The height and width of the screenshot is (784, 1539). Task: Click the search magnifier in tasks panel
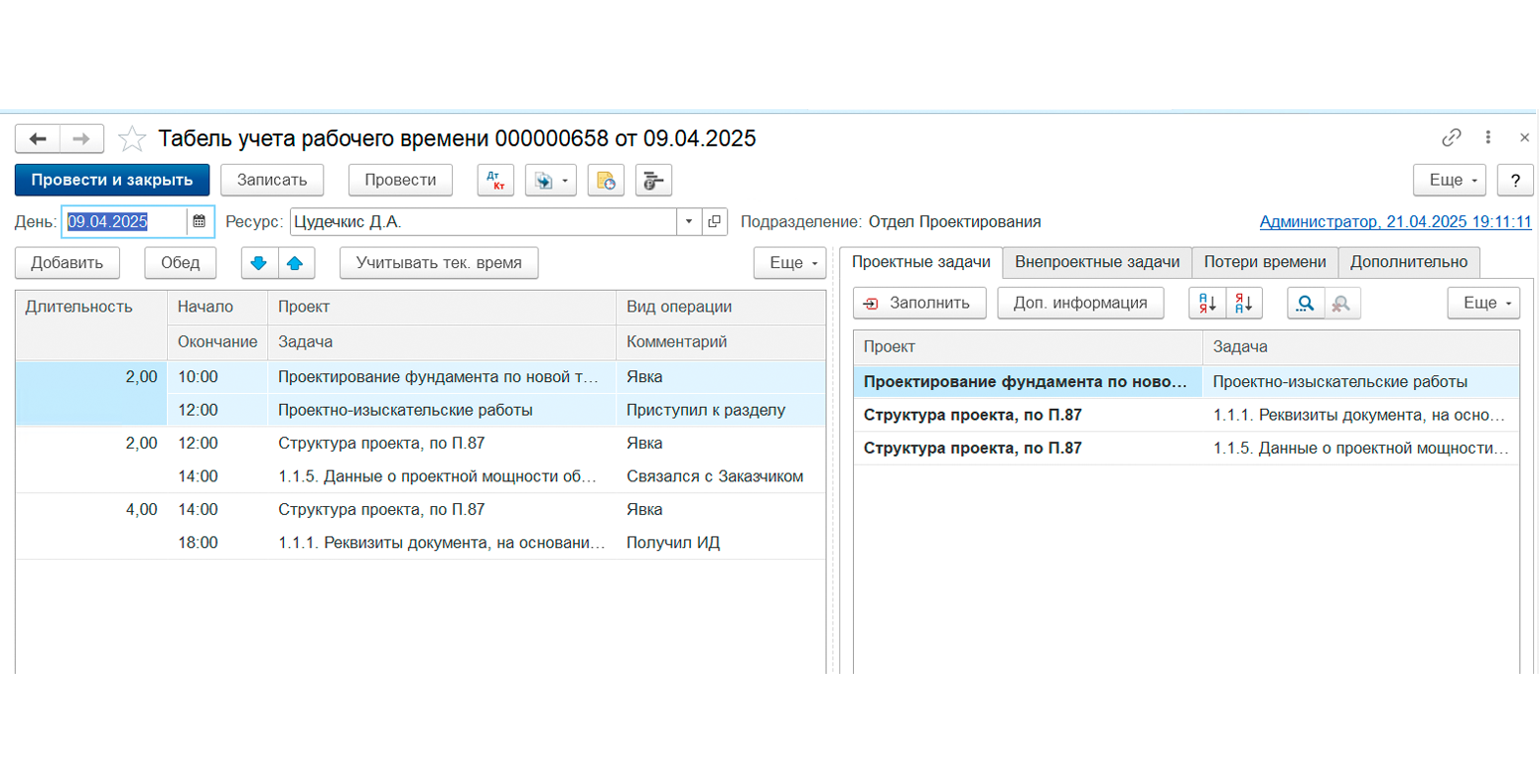tap(1306, 304)
